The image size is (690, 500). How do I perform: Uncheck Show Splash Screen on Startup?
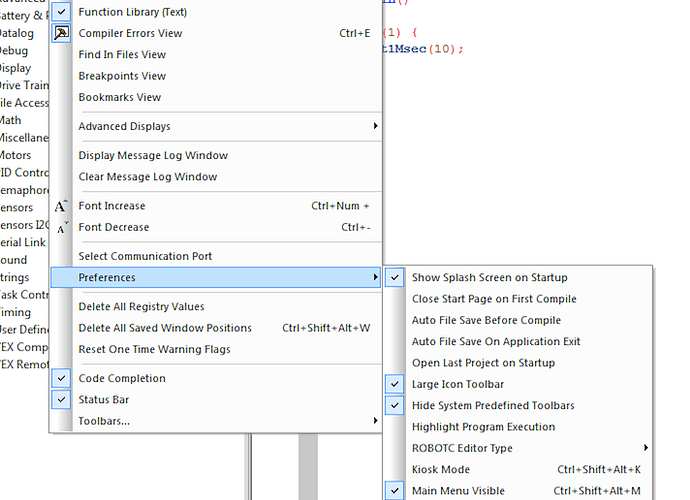pyautogui.click(x=395, y=278)
